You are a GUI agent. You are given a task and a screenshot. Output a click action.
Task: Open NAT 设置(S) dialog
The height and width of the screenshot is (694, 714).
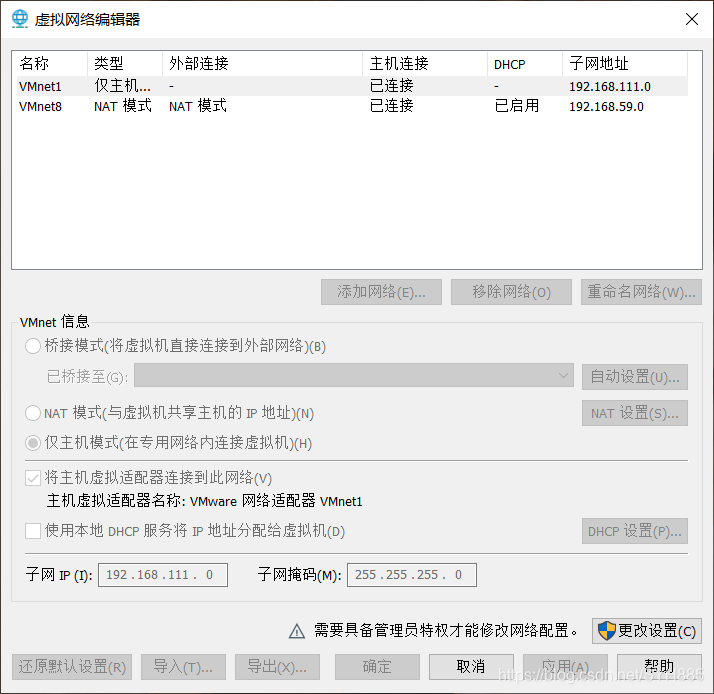tap(635, 413)
